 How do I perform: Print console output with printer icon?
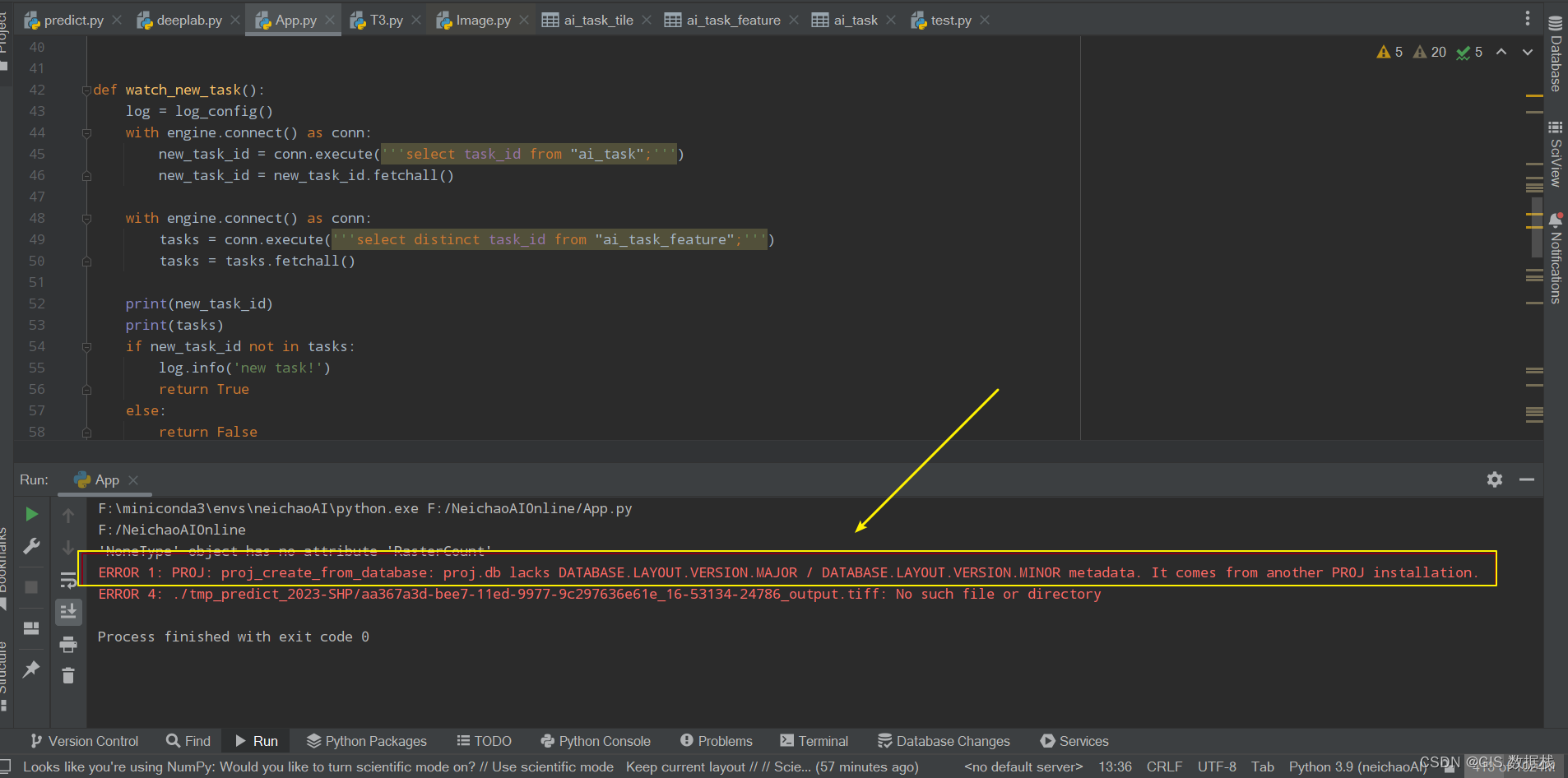68,644
